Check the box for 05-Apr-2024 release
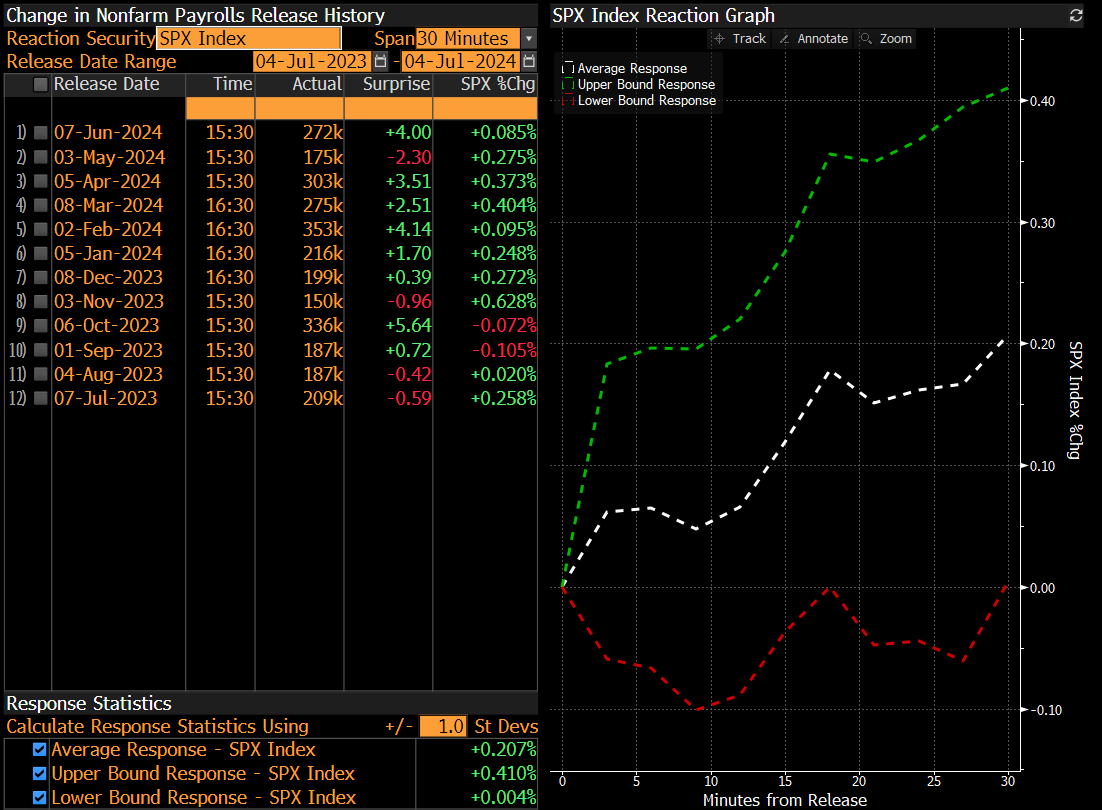Viewport: 1102px width, 810px height. [x=41, y=181]
